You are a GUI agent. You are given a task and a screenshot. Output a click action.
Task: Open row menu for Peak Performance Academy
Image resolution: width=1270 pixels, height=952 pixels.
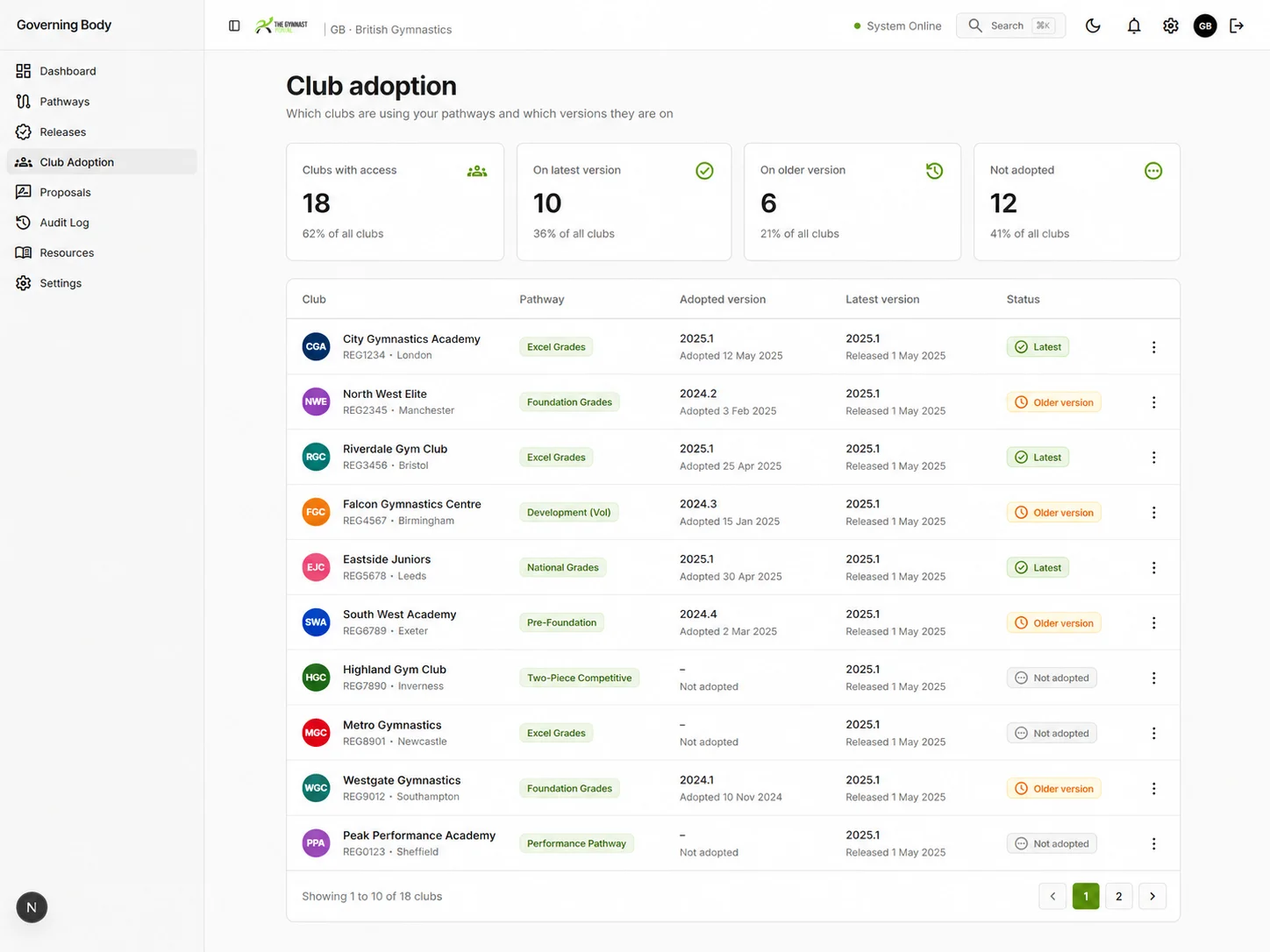[x=1153, y=844]
